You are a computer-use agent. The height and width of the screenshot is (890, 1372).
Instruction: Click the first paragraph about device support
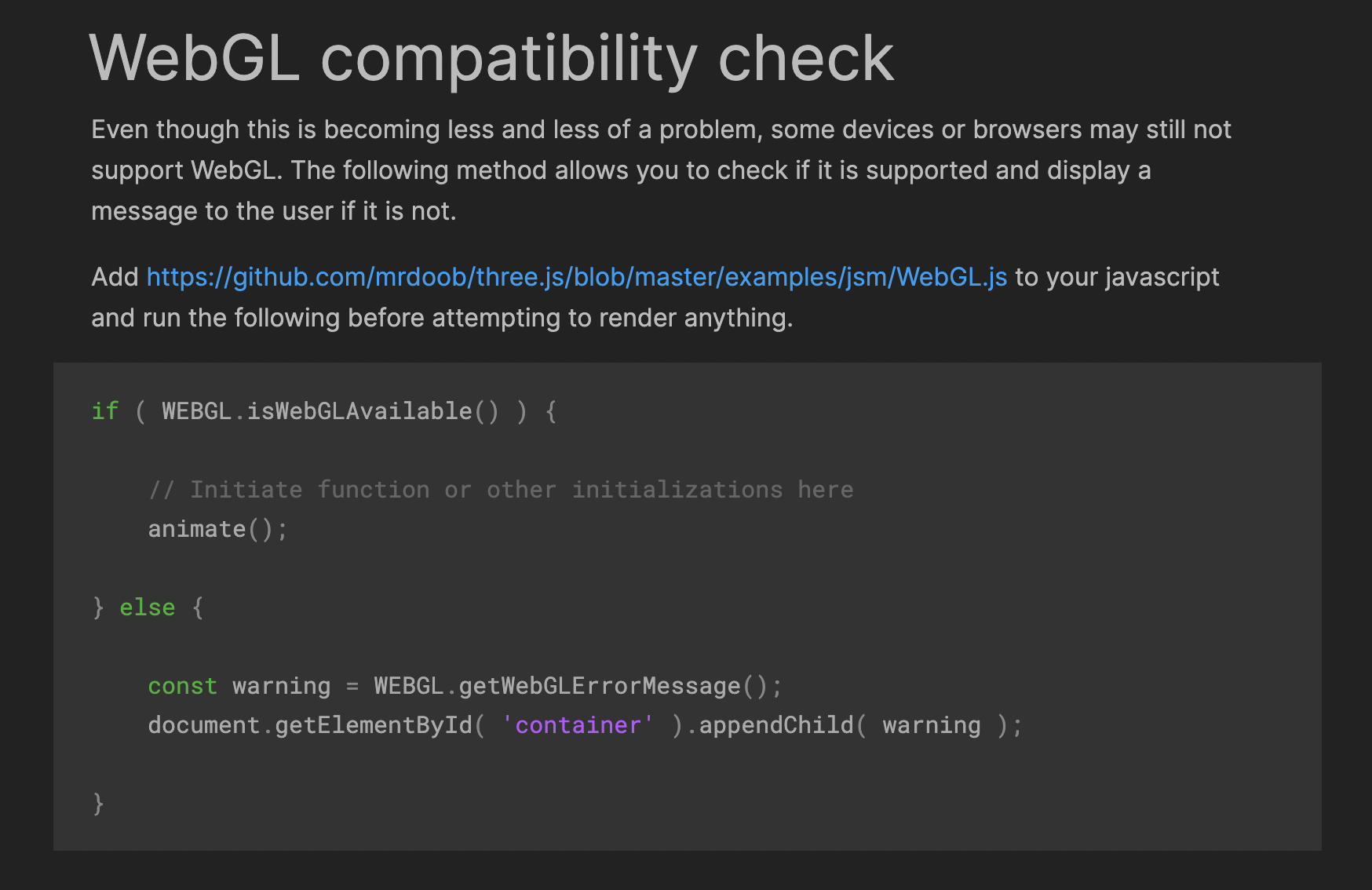coord(661,170)
